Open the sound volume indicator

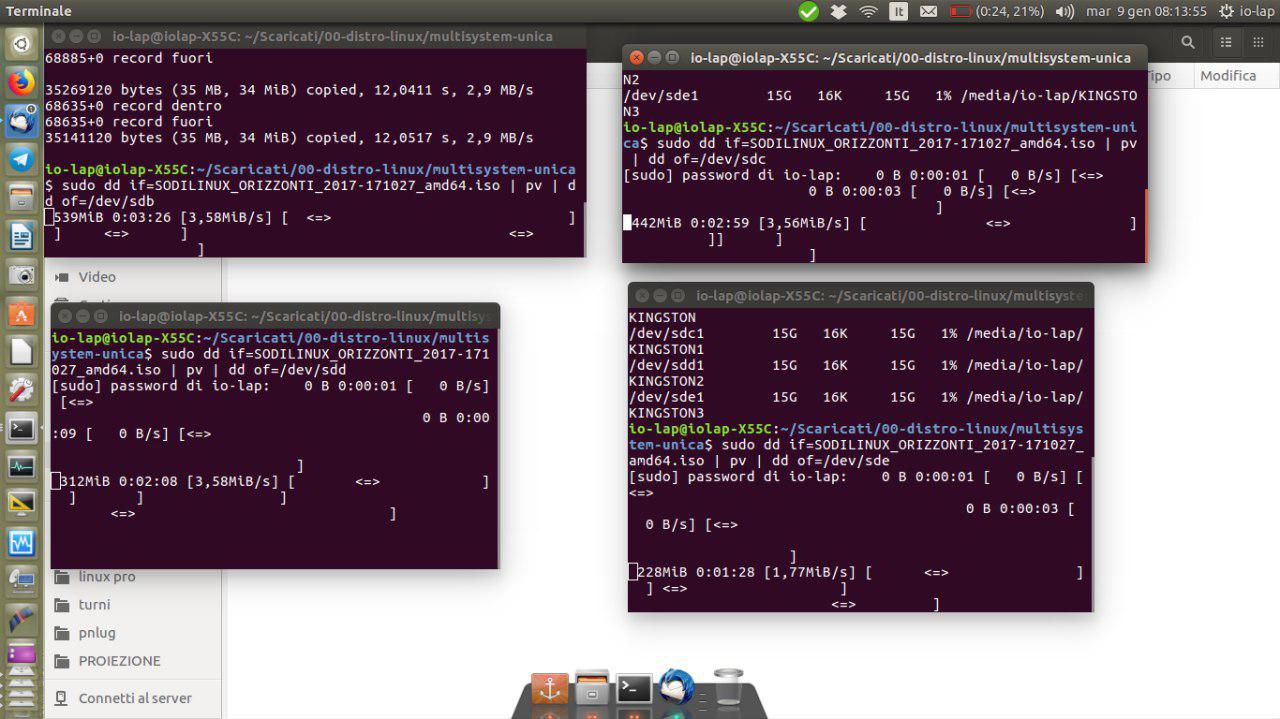point(1065,11)
